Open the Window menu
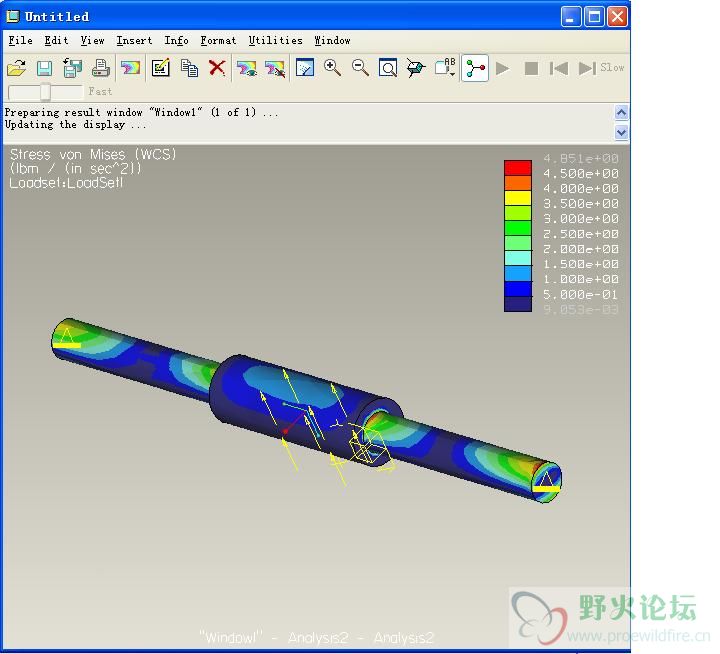The height and width of the screenshot is (654, 720). (332, 40)
